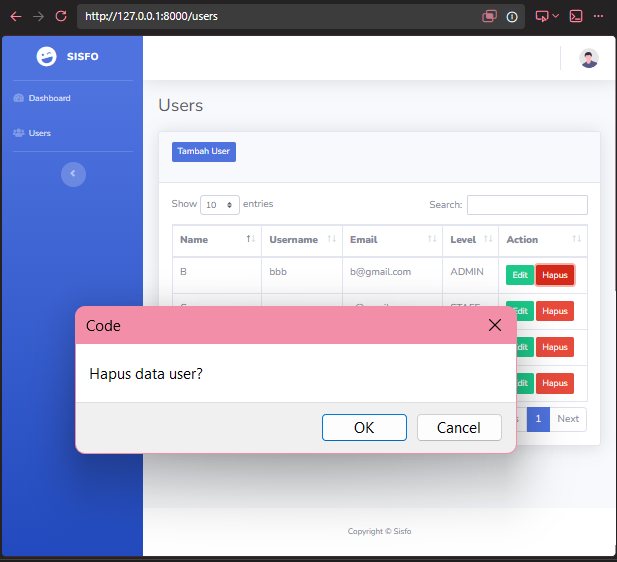Click Edit button for user bbb

520,275
